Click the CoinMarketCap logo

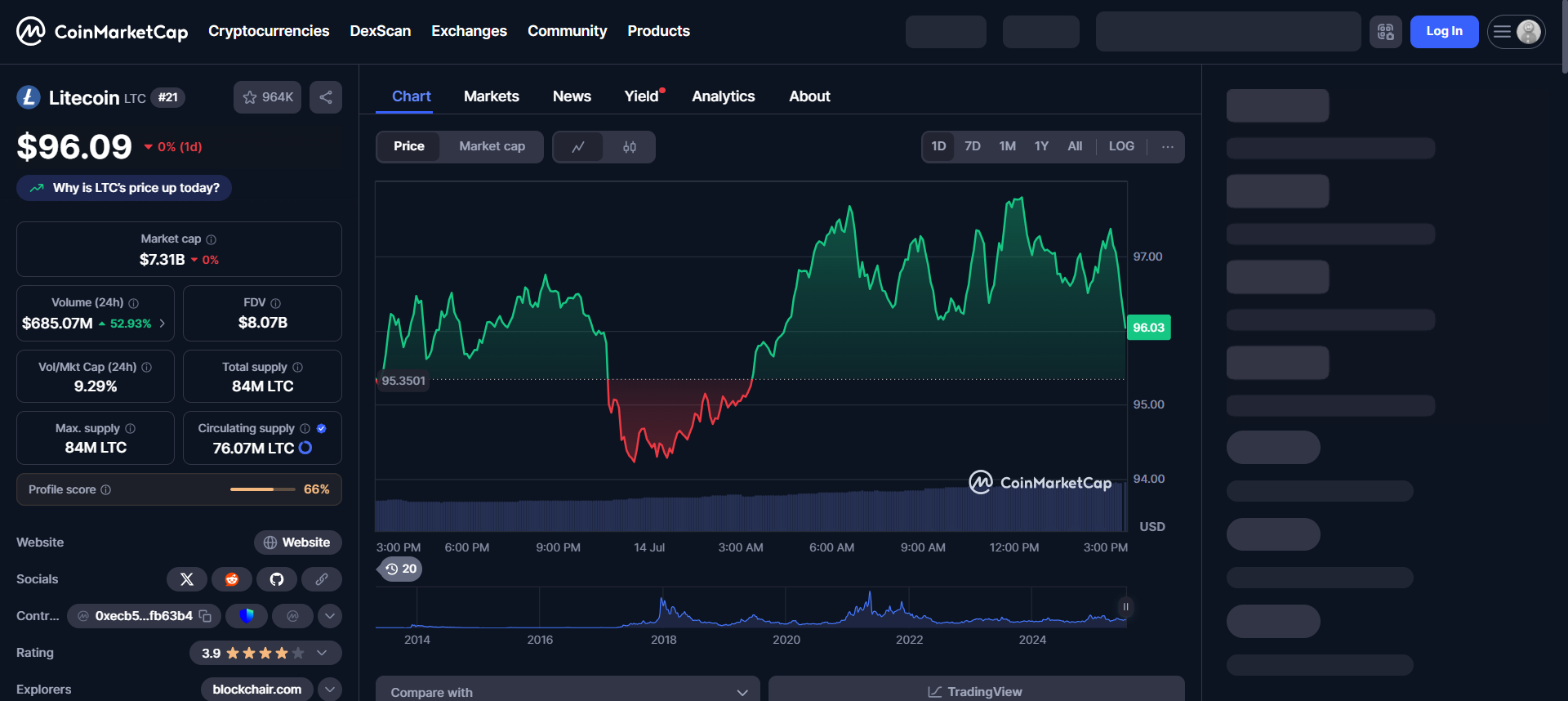click(x=102, y=31)
